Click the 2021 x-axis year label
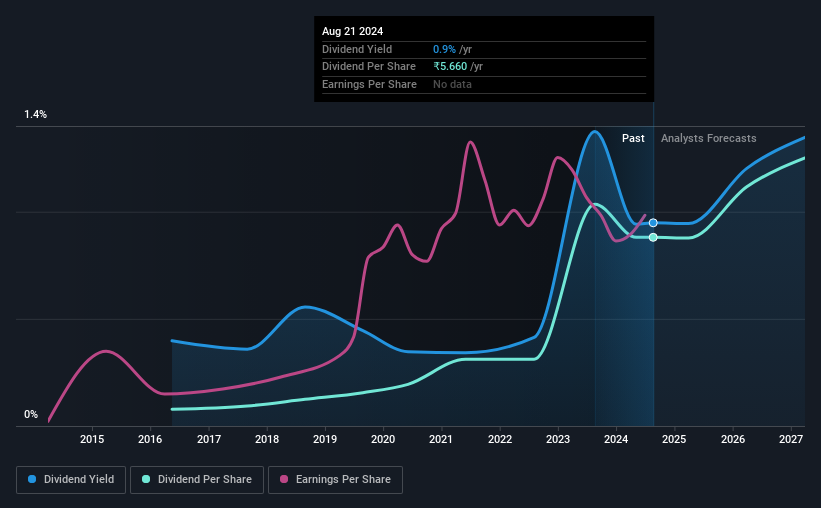The image size is (821, 508). point(441,439)
